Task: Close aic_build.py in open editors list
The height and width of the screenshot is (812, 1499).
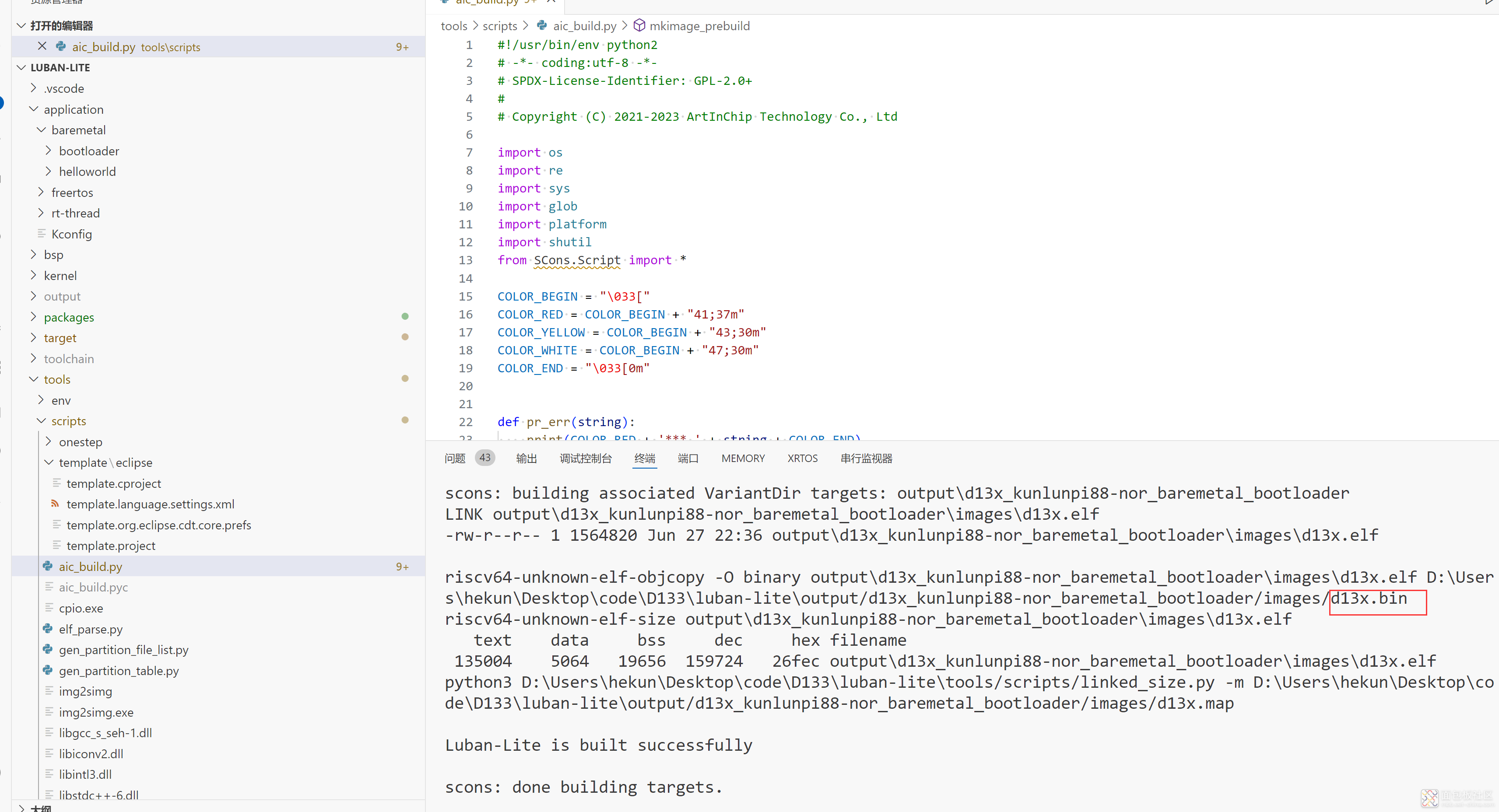Action: (x=42, y=46)
